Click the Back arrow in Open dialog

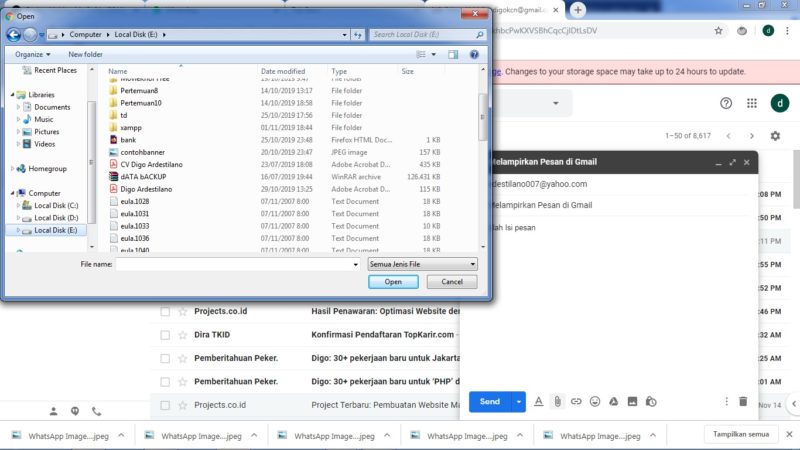click(14, 34)
